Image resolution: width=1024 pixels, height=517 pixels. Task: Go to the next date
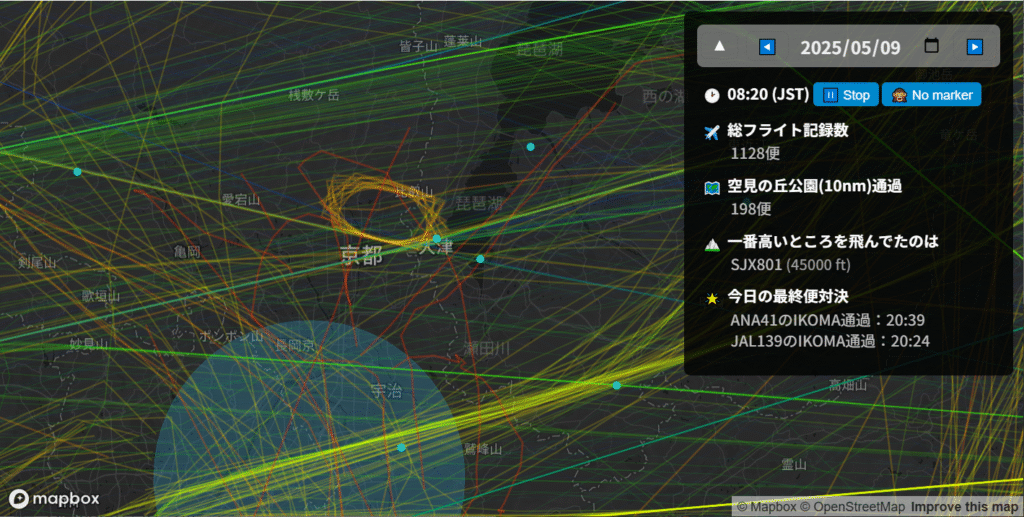coord(974,47)
